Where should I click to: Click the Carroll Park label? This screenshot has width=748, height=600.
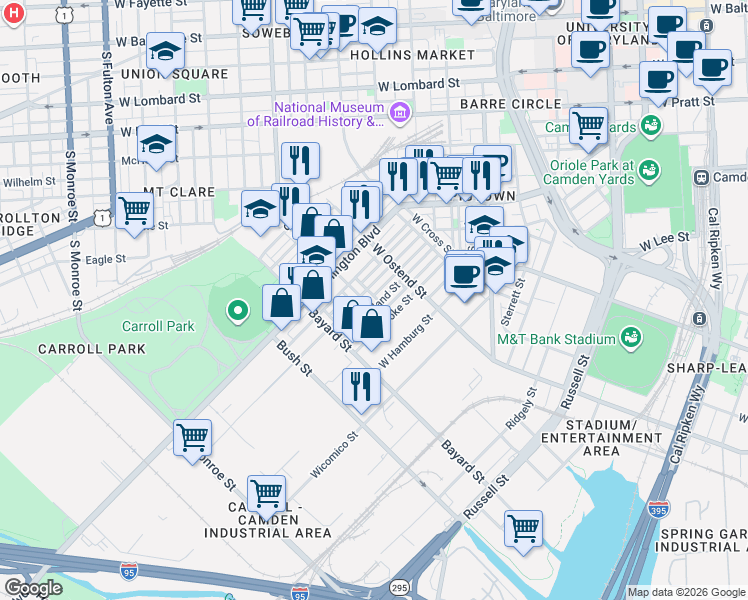click(x=158, y=326)
